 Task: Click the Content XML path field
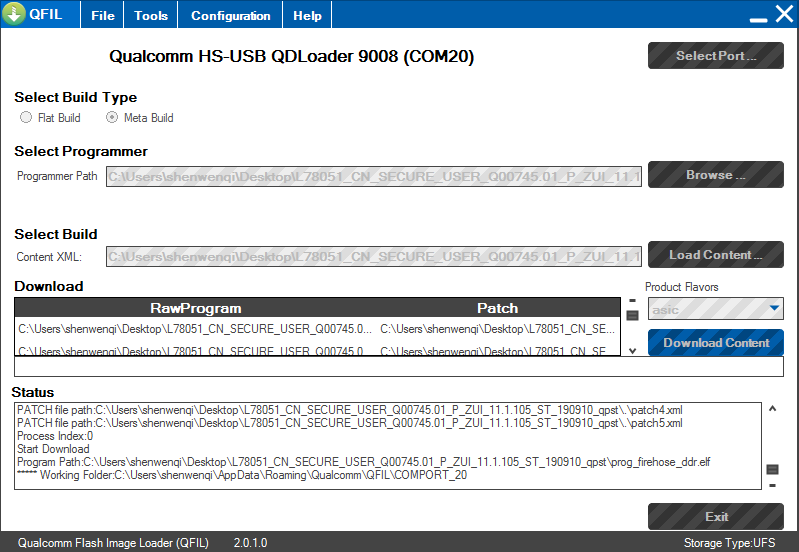(374, 256)
